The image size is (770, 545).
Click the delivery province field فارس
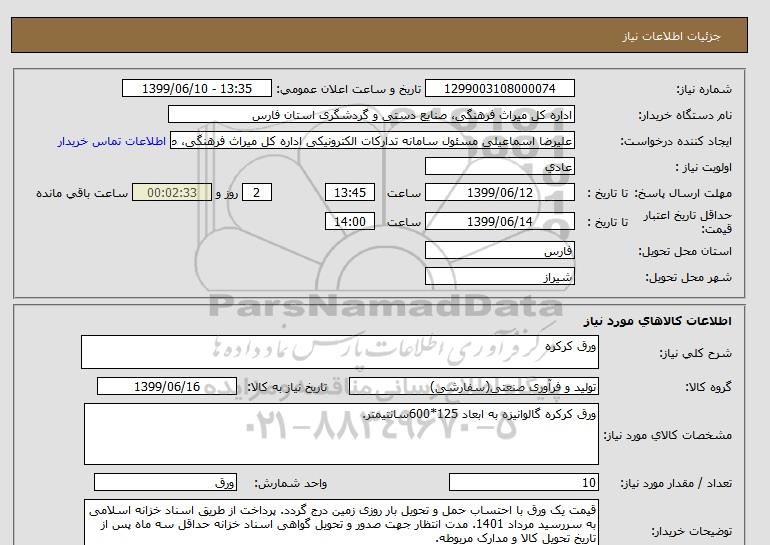tap(499, 250)
